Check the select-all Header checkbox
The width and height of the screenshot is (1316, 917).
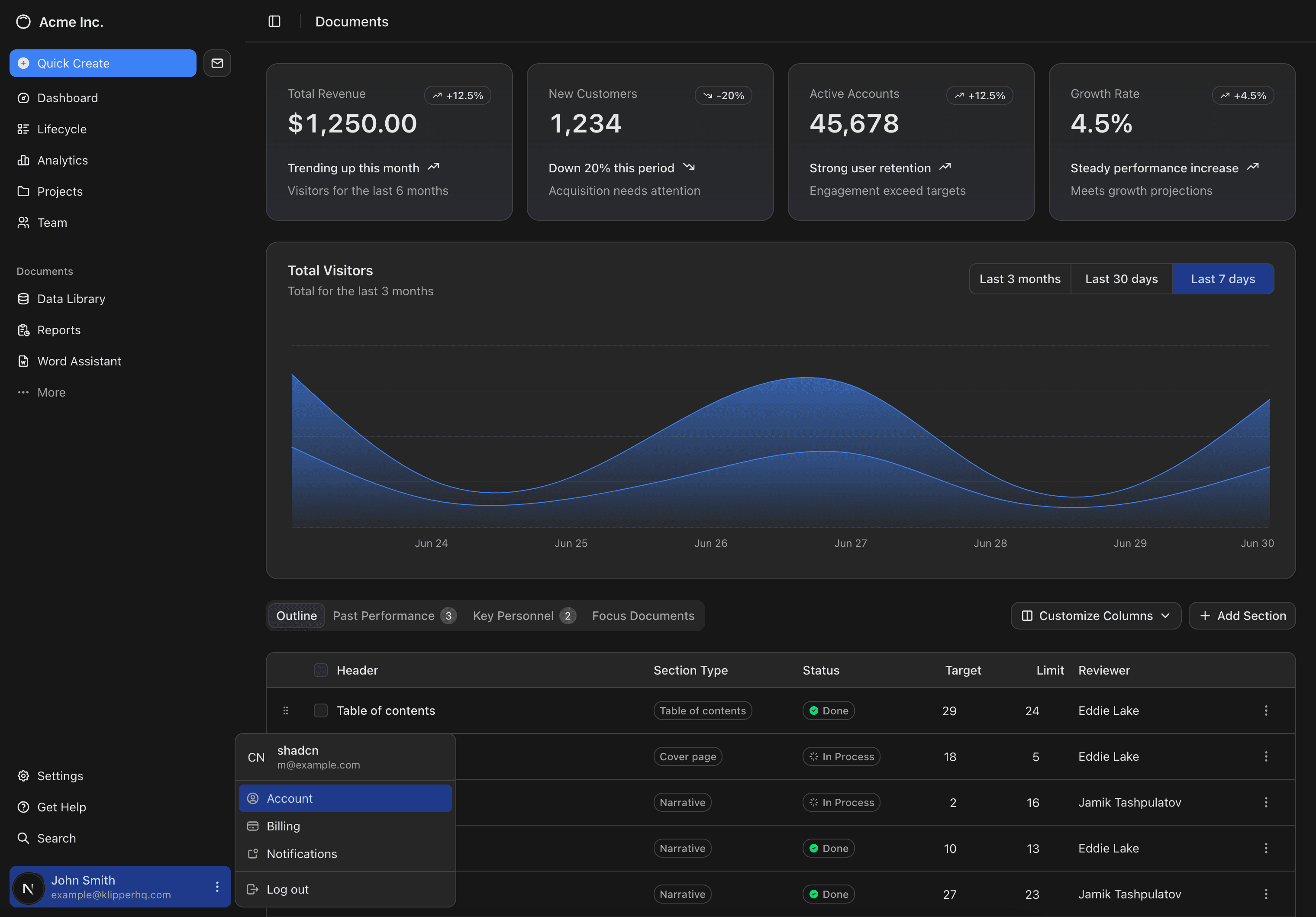tap(320, 670)
